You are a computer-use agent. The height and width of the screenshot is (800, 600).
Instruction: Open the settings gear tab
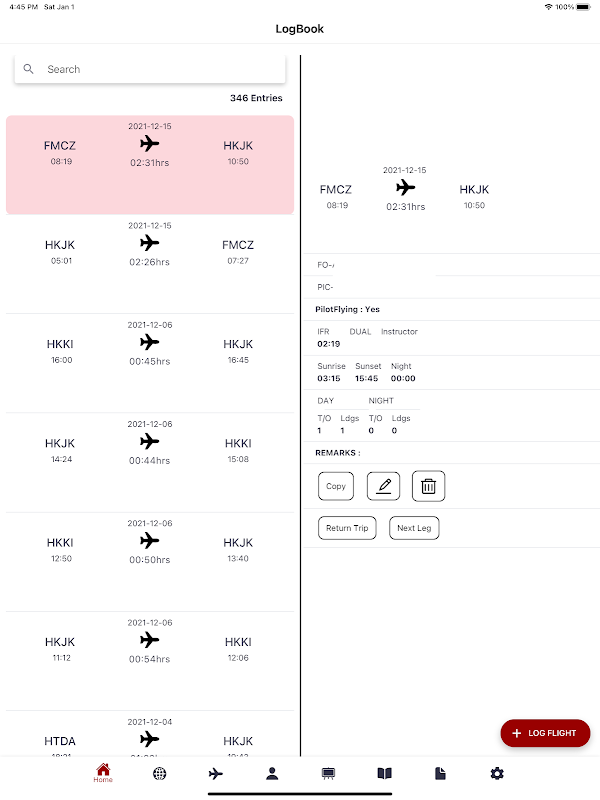[x=497, y=774]
